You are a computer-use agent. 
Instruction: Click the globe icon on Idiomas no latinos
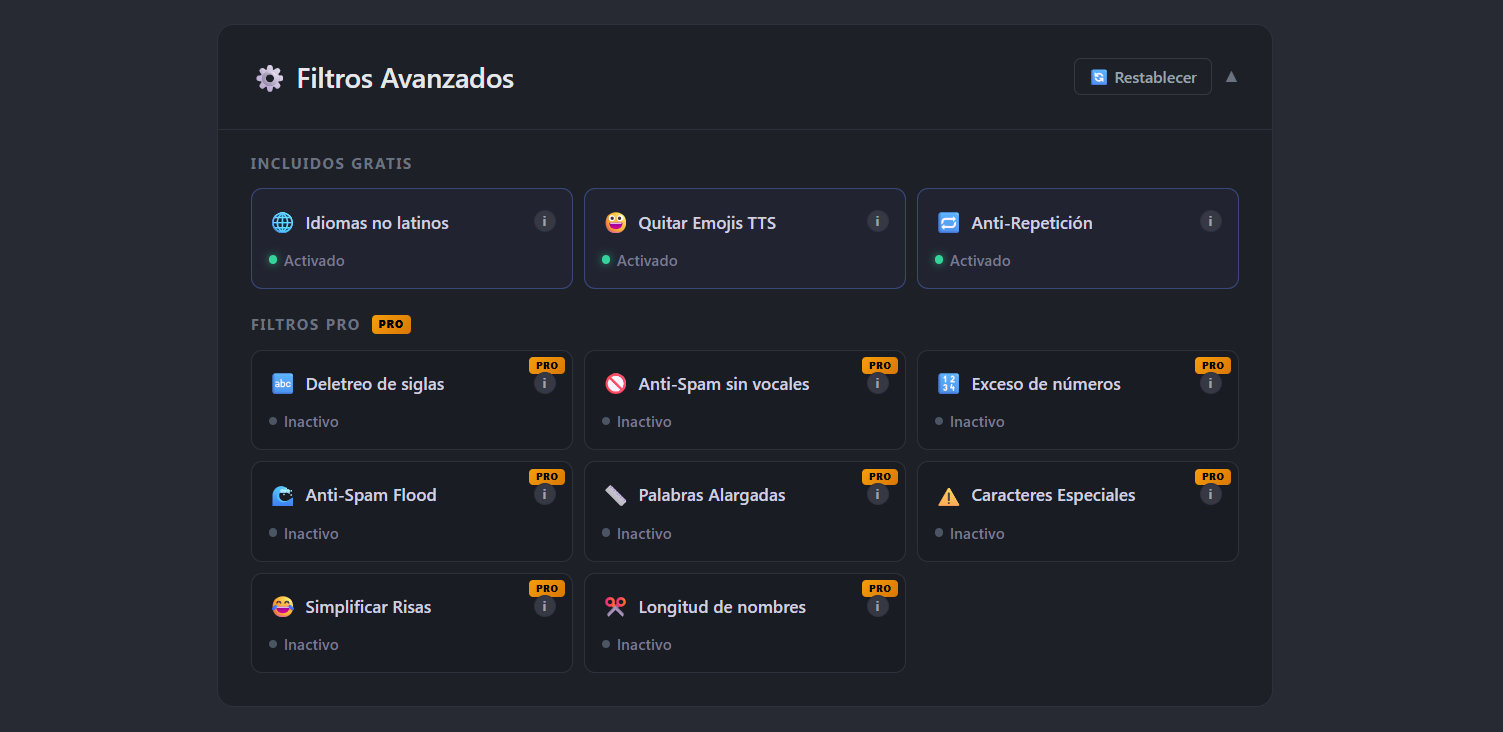coord(283,222)
